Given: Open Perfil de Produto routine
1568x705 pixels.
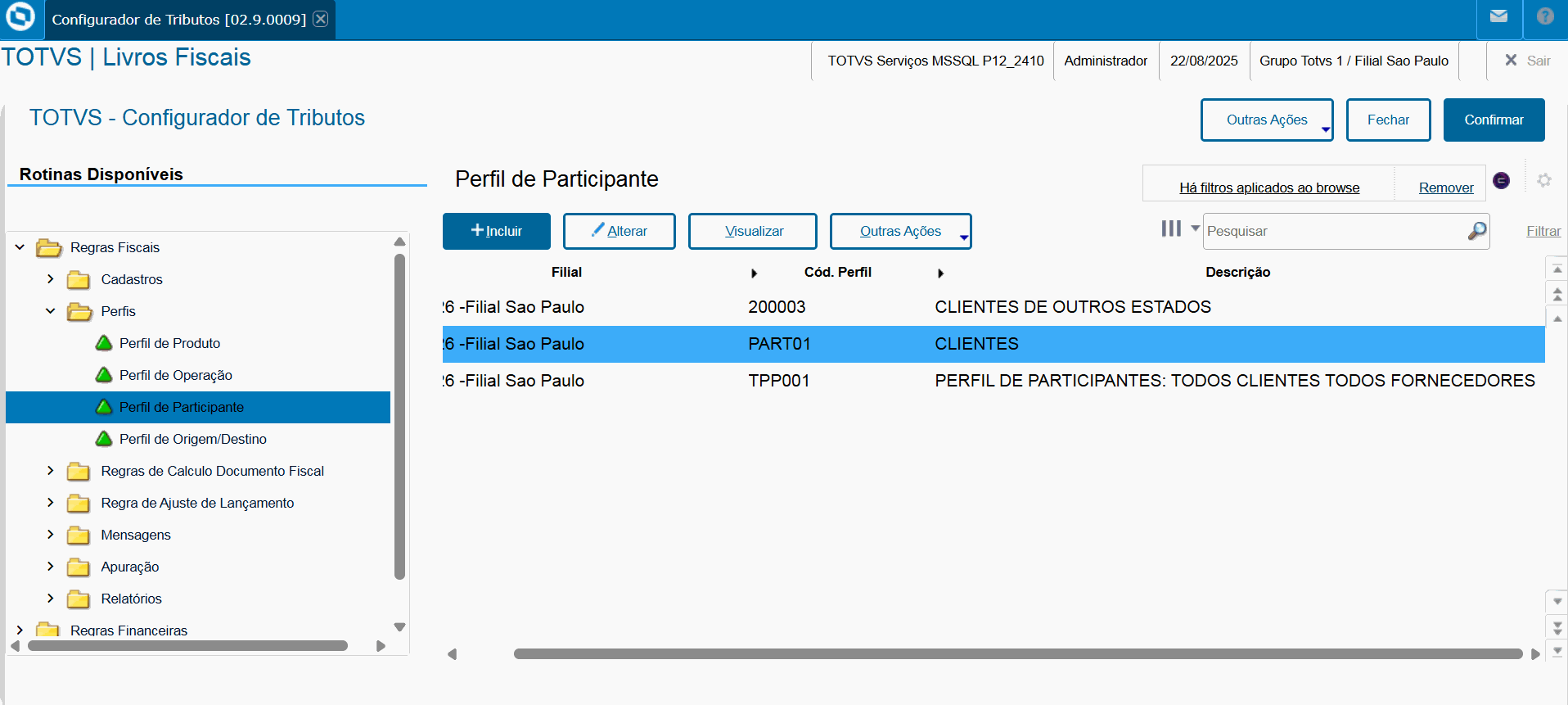Looking at the screenshot, I should pyautogui.click(x=169, y=343).
